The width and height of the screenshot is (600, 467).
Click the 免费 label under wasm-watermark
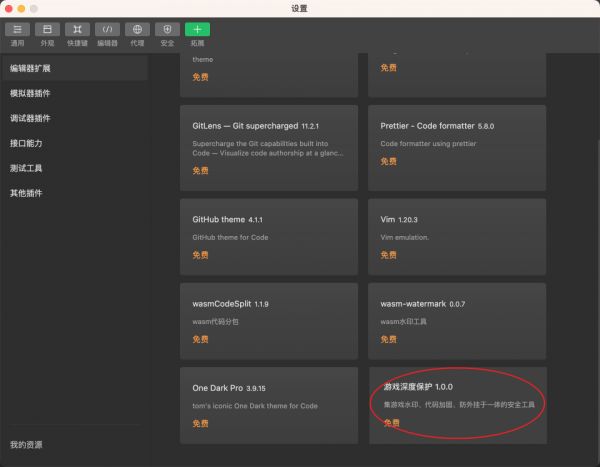[x=388, y=339]
